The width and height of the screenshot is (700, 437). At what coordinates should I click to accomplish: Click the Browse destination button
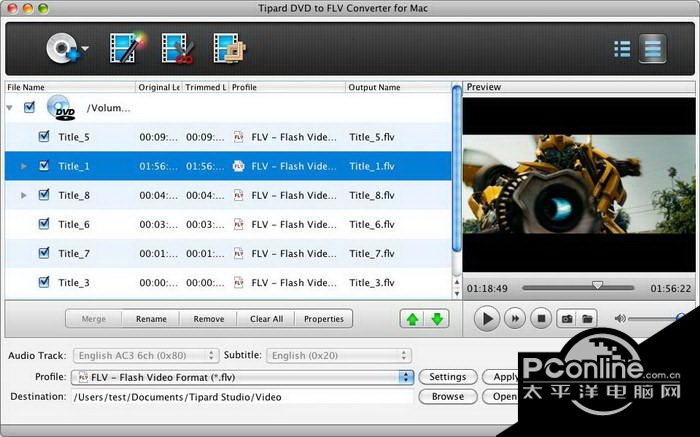pos(448,396)
